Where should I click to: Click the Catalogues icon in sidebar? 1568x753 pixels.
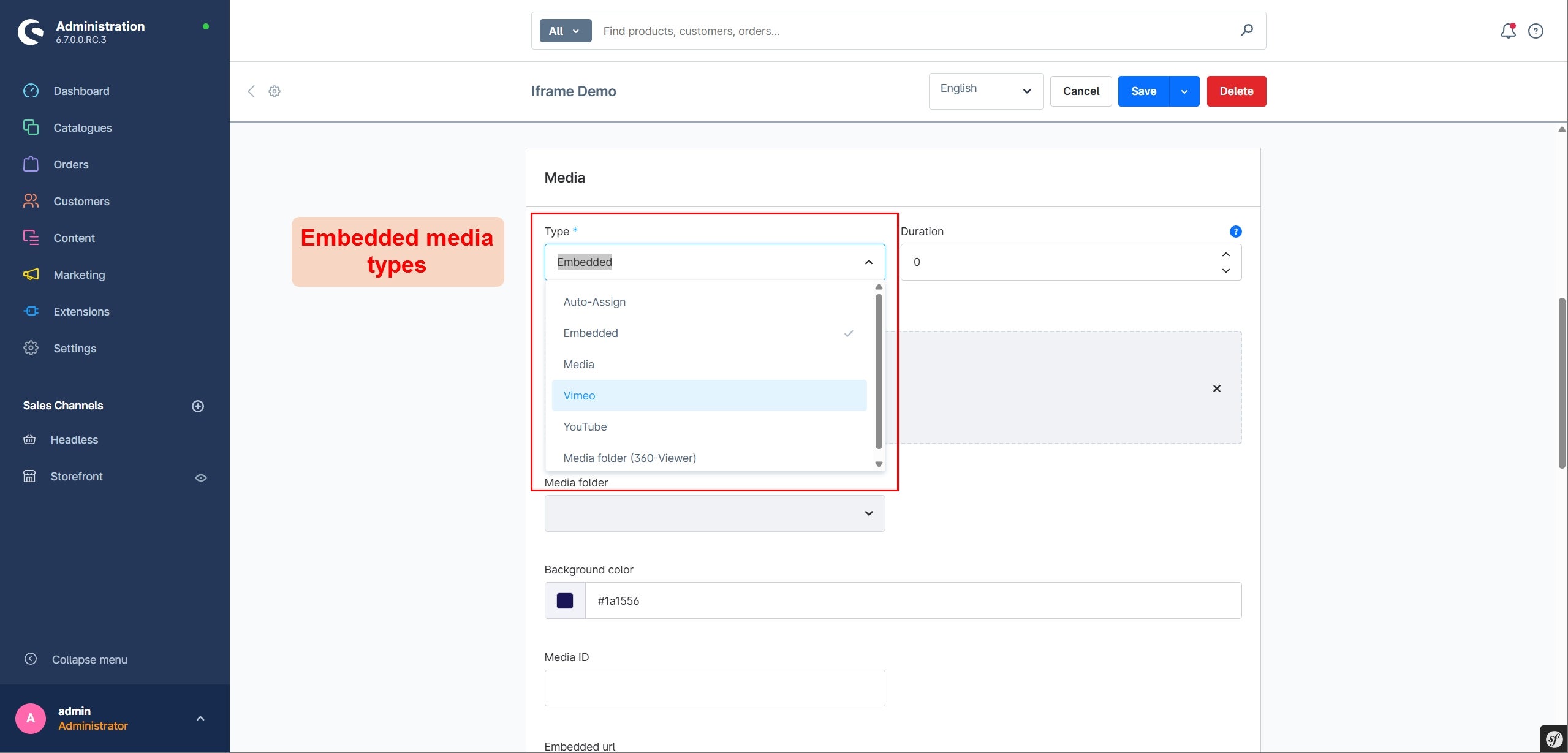(31, 127)
